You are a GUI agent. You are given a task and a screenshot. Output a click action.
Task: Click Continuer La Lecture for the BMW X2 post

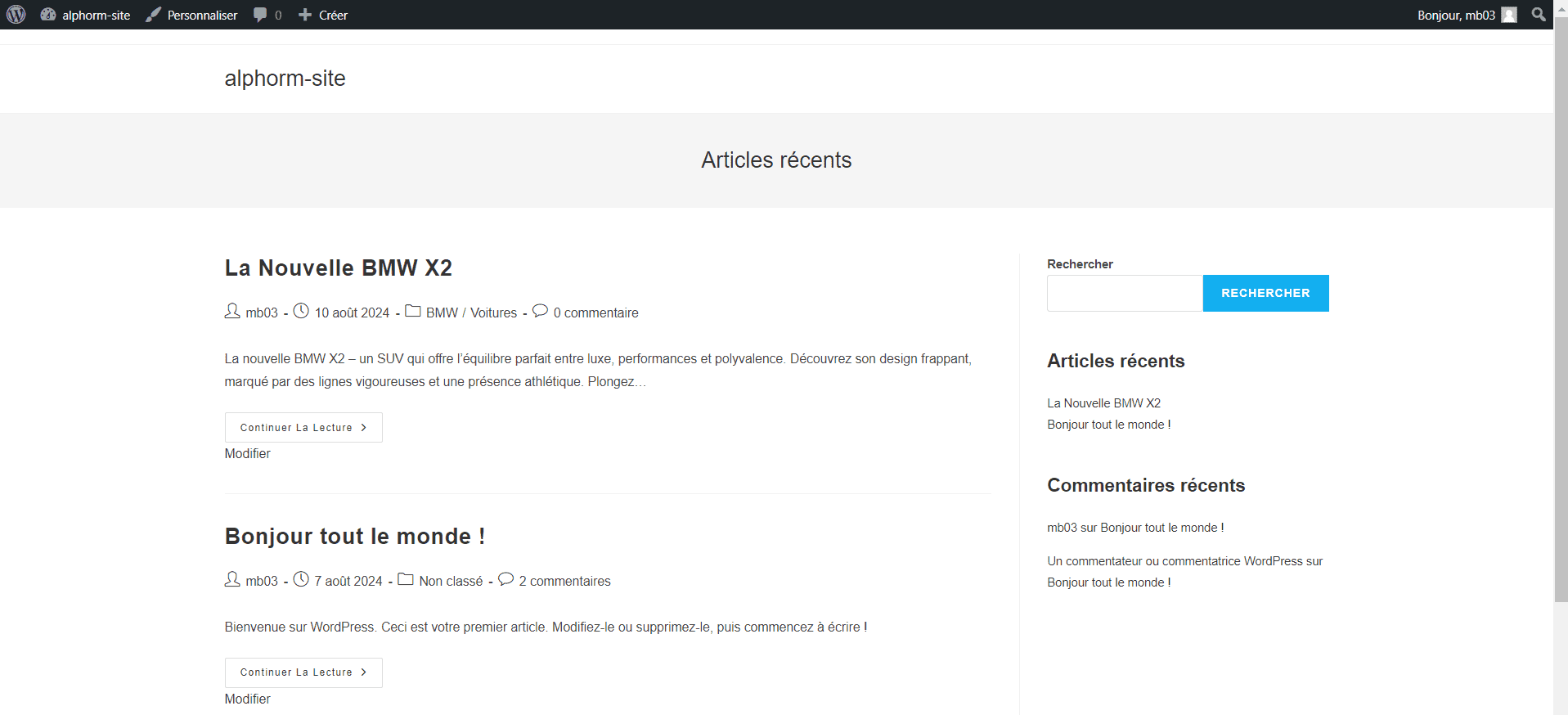pos(303,427)
